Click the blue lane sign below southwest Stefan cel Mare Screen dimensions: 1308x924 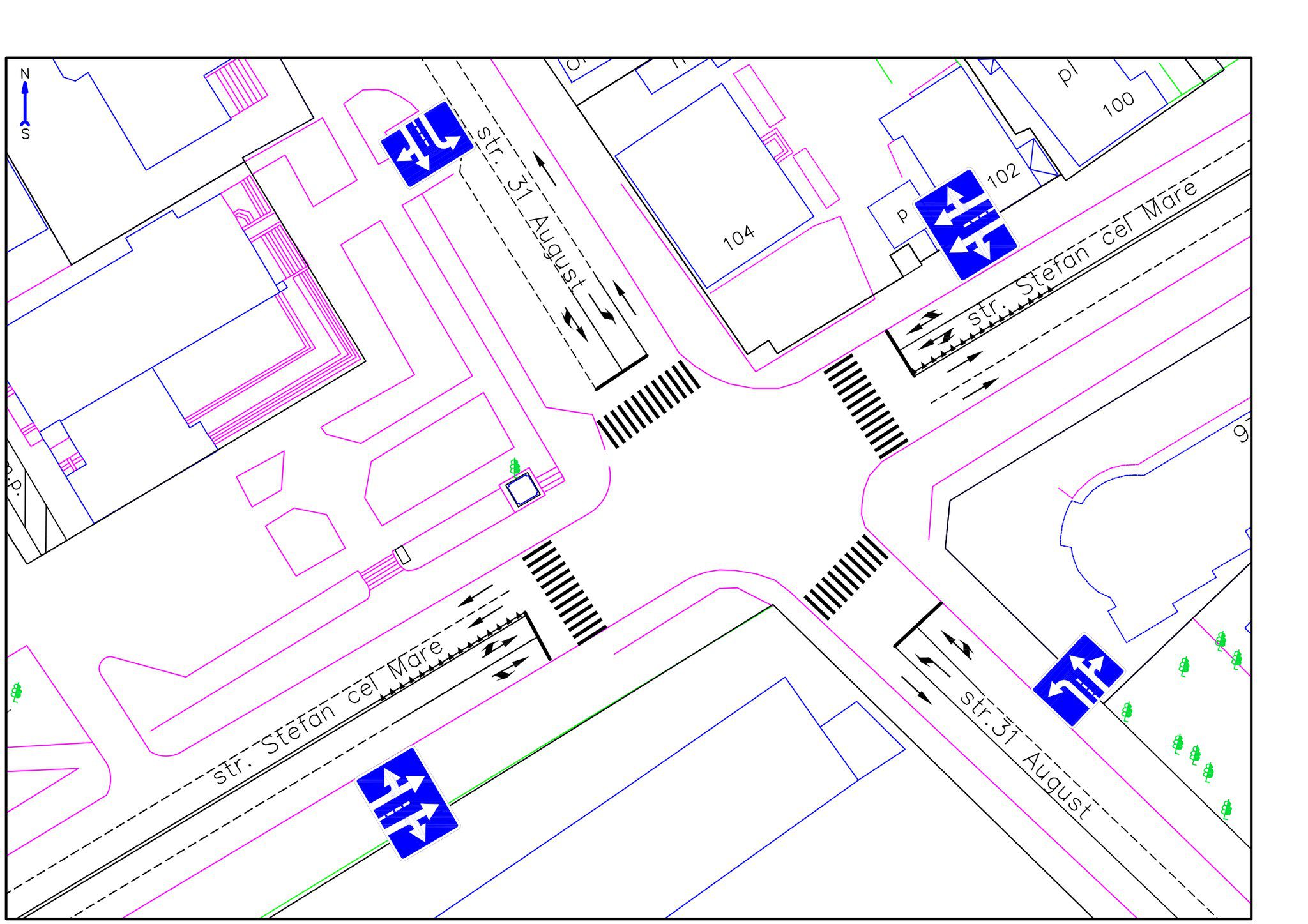[407, 803]
